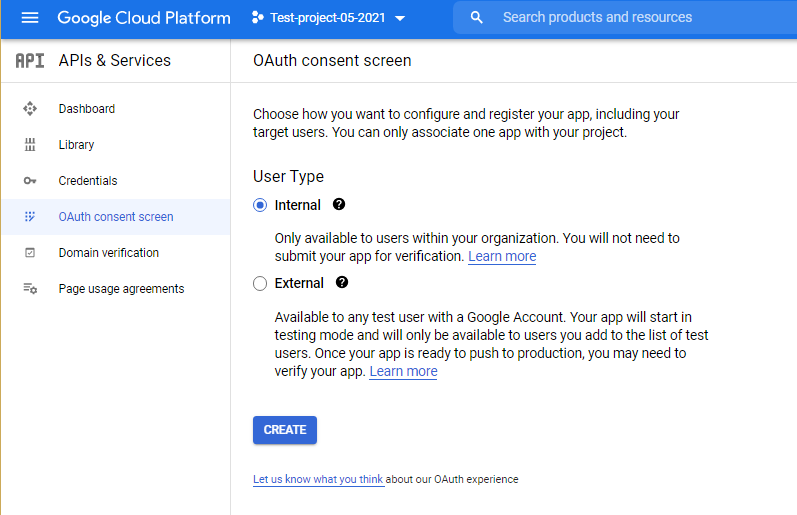The height and width of the screenshot is (515, 797).
Task: Open Learn more link under Internal
Action: [502, 256]
